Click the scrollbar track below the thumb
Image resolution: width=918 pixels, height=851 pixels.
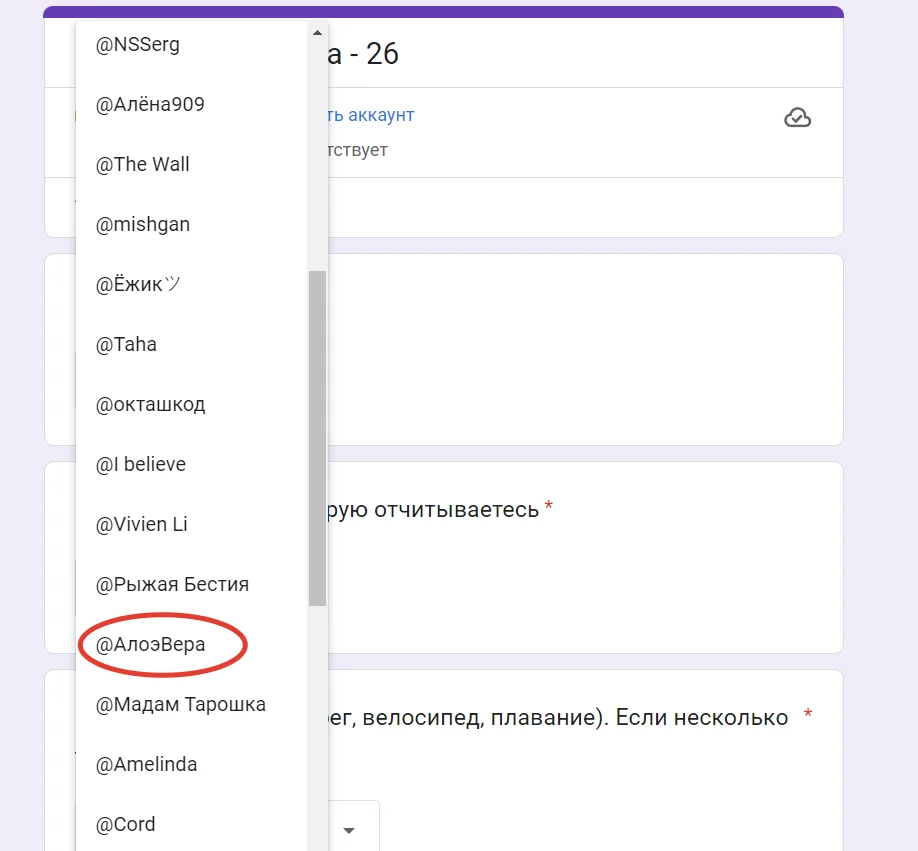click(x=317, y=720)
